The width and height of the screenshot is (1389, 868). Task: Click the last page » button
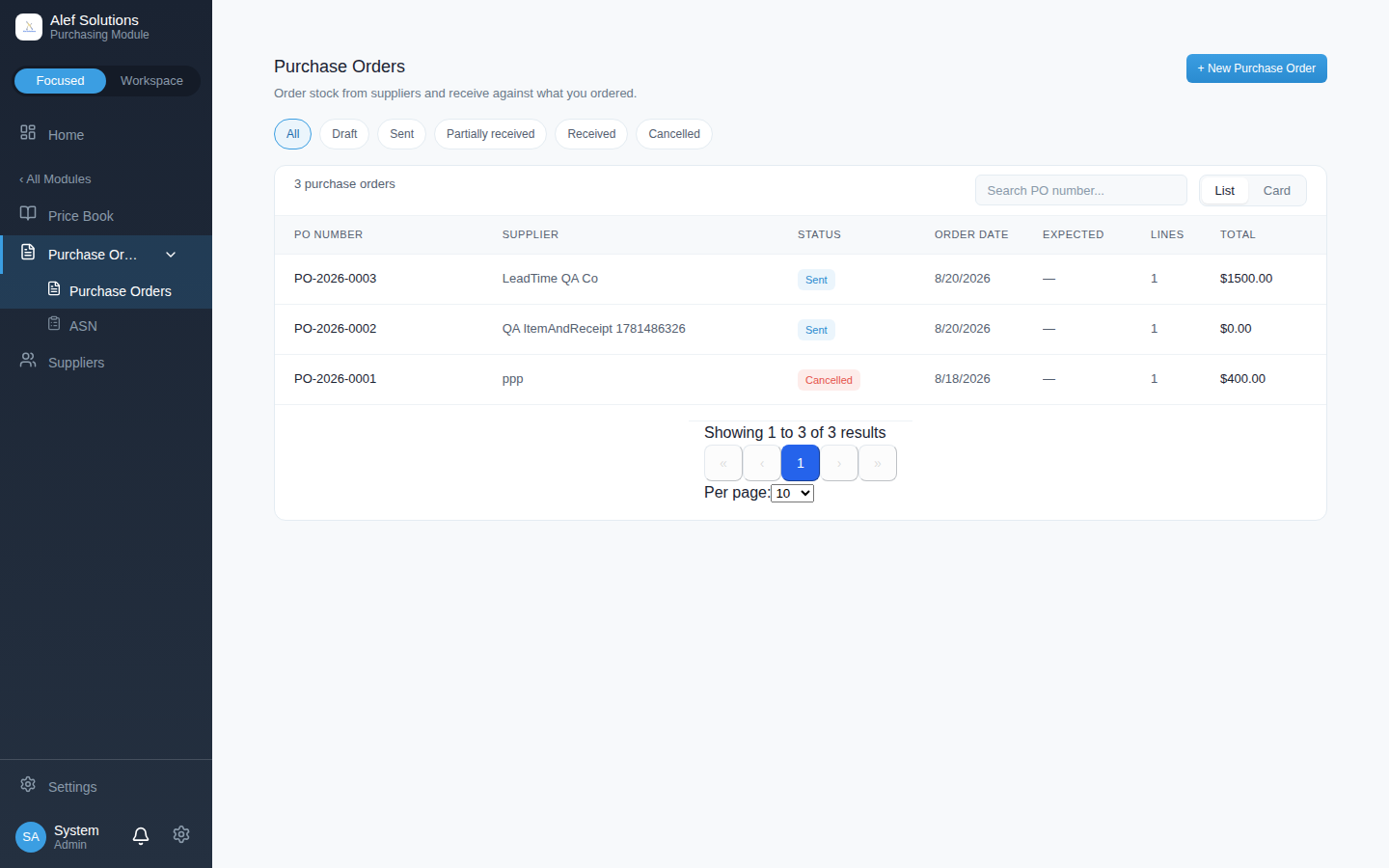click(878, 463)
